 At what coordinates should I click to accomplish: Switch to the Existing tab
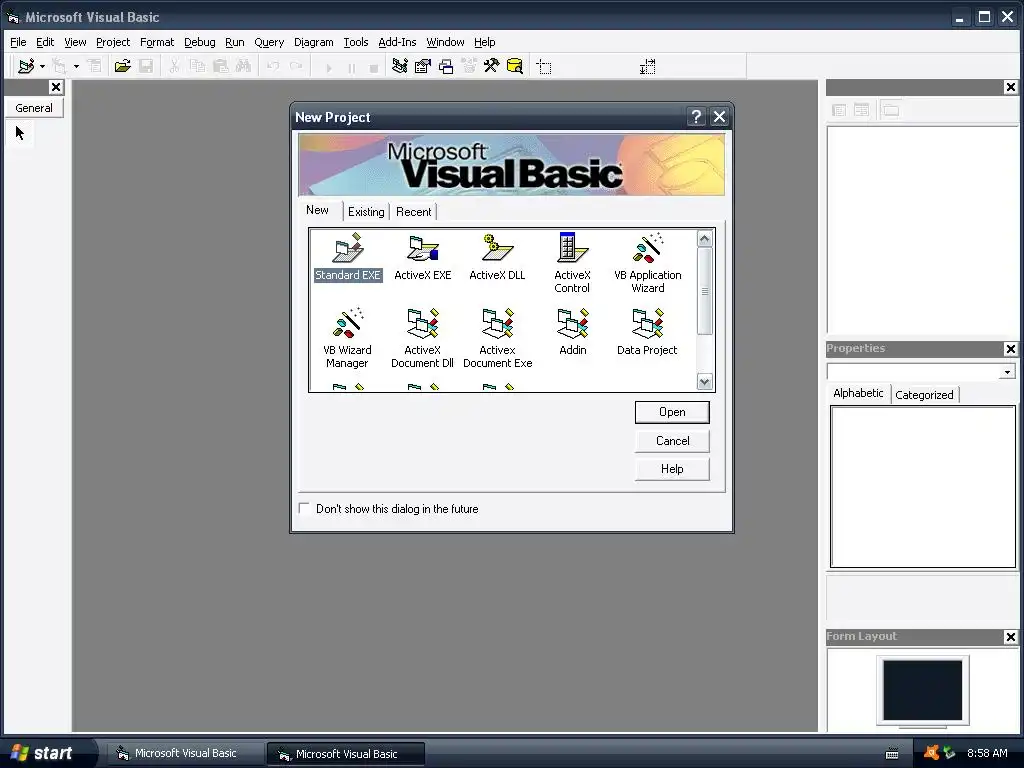pos(366,212)
